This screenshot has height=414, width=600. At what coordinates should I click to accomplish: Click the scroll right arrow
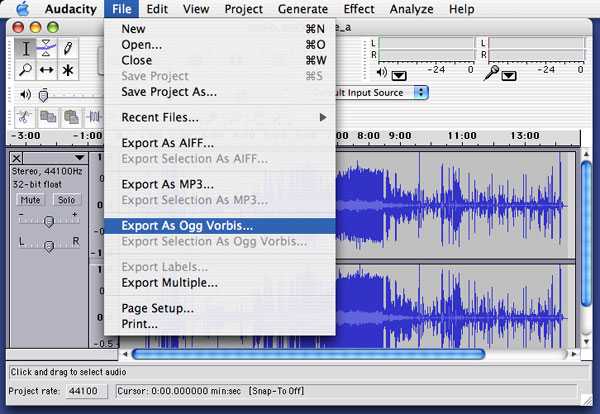pyautogui.click(x=574, y=354)
